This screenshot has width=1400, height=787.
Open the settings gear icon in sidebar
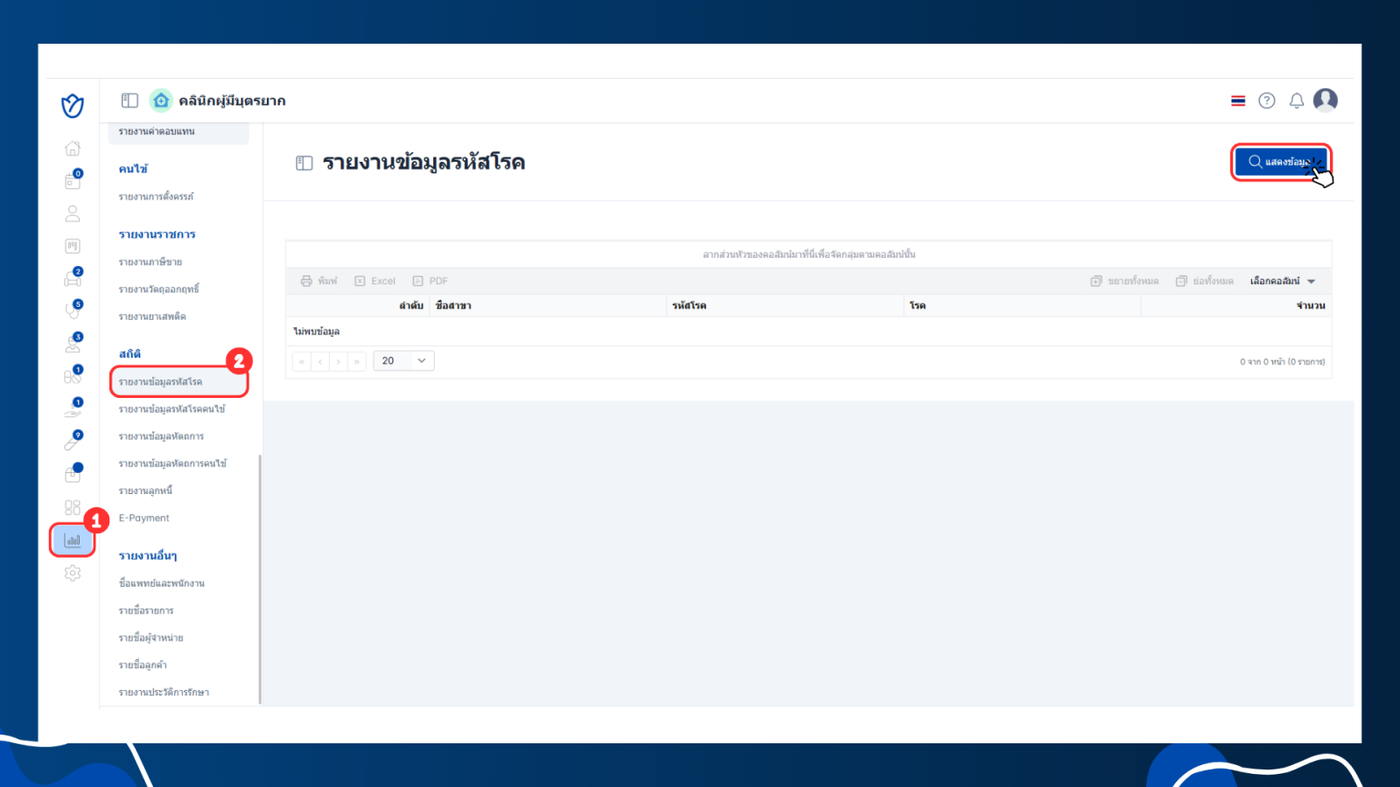72,573
